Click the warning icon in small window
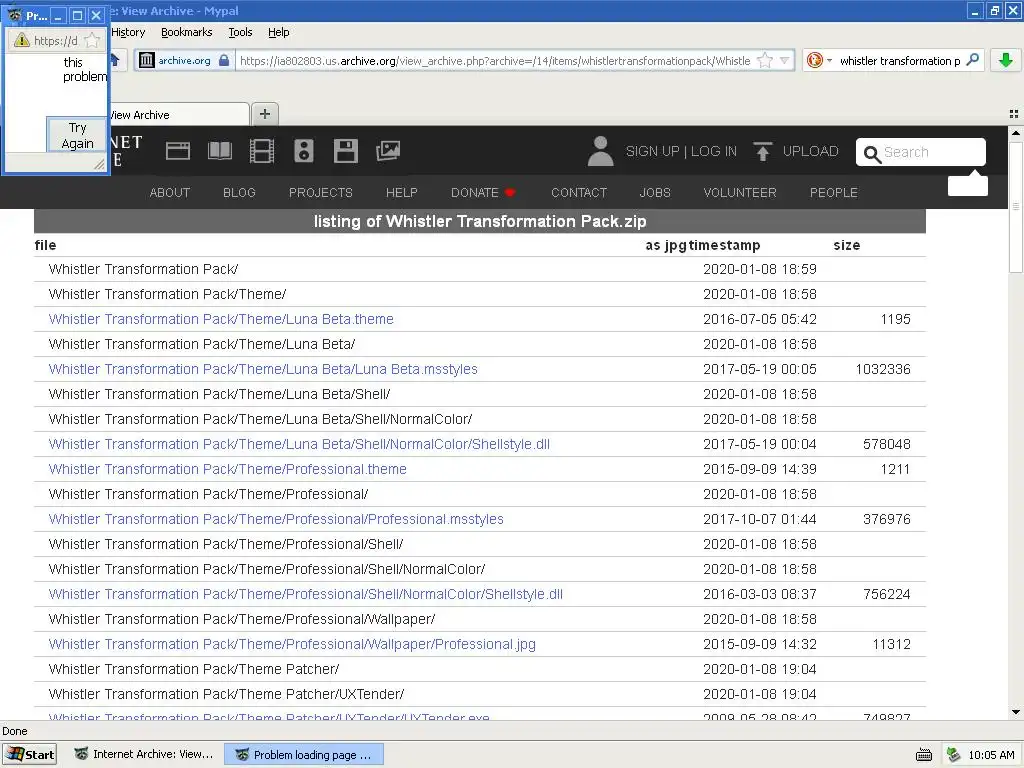This screenshot has height=768, width=1024. point(22,40)
